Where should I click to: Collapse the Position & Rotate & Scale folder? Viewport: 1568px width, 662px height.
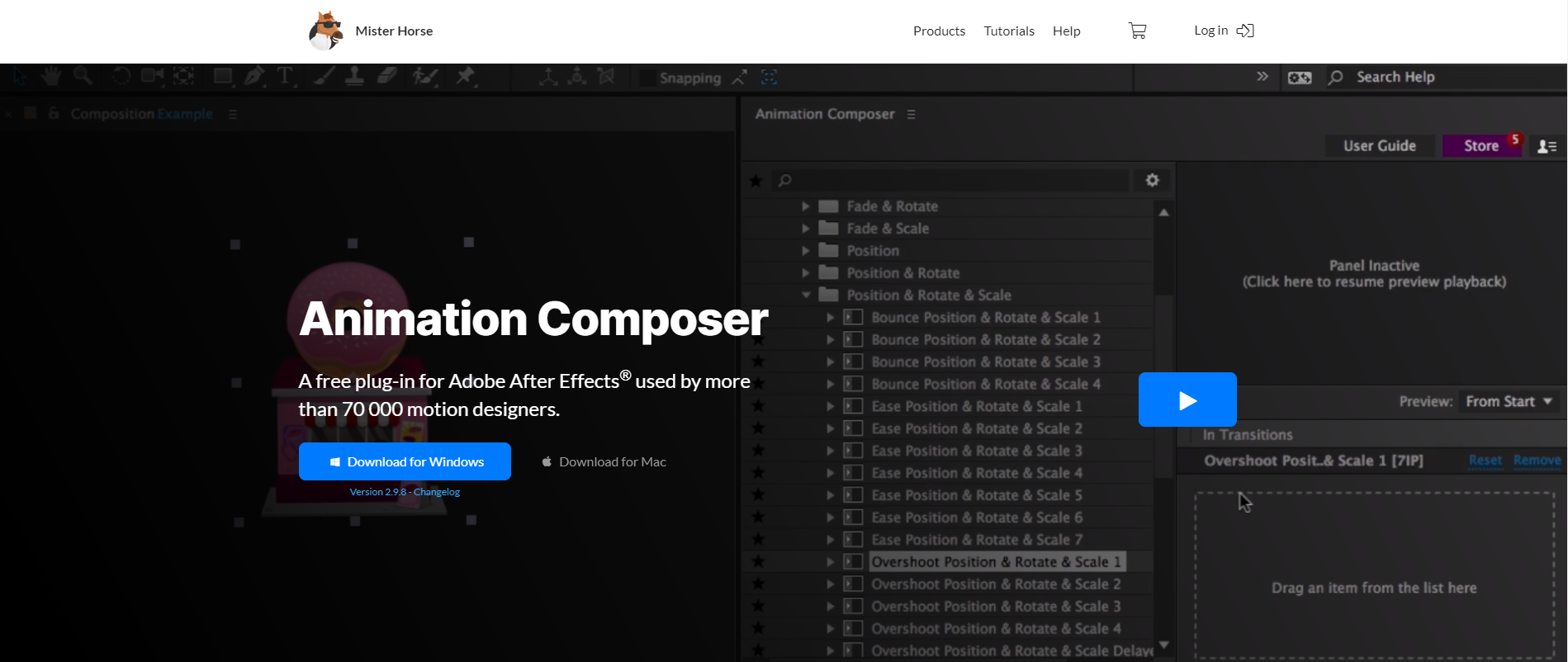(x=806, y=296)
